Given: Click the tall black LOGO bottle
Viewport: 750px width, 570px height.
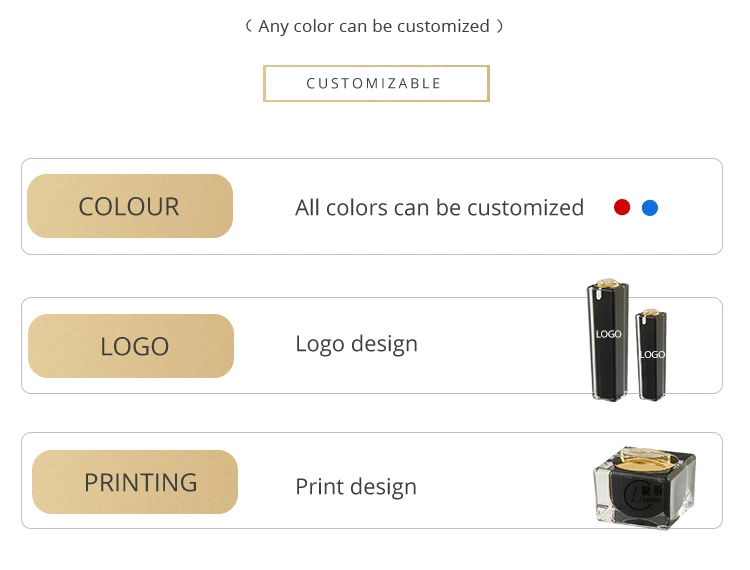Looking at the screenshot, I should click(608, 340).
